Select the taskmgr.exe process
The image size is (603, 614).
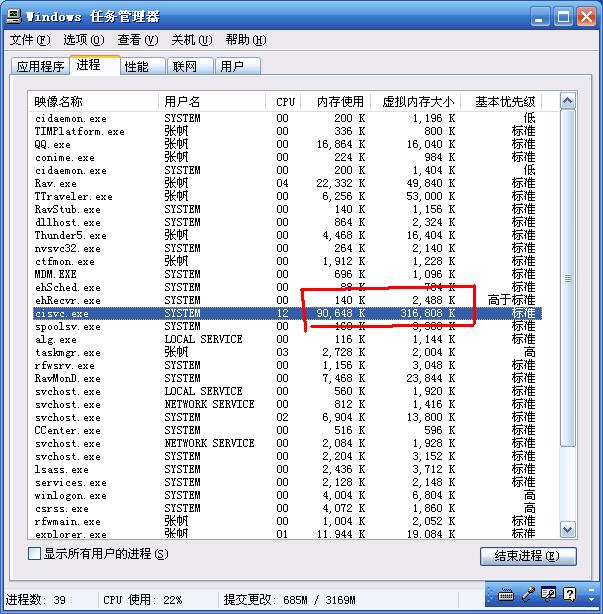click(x=287, y=352)
